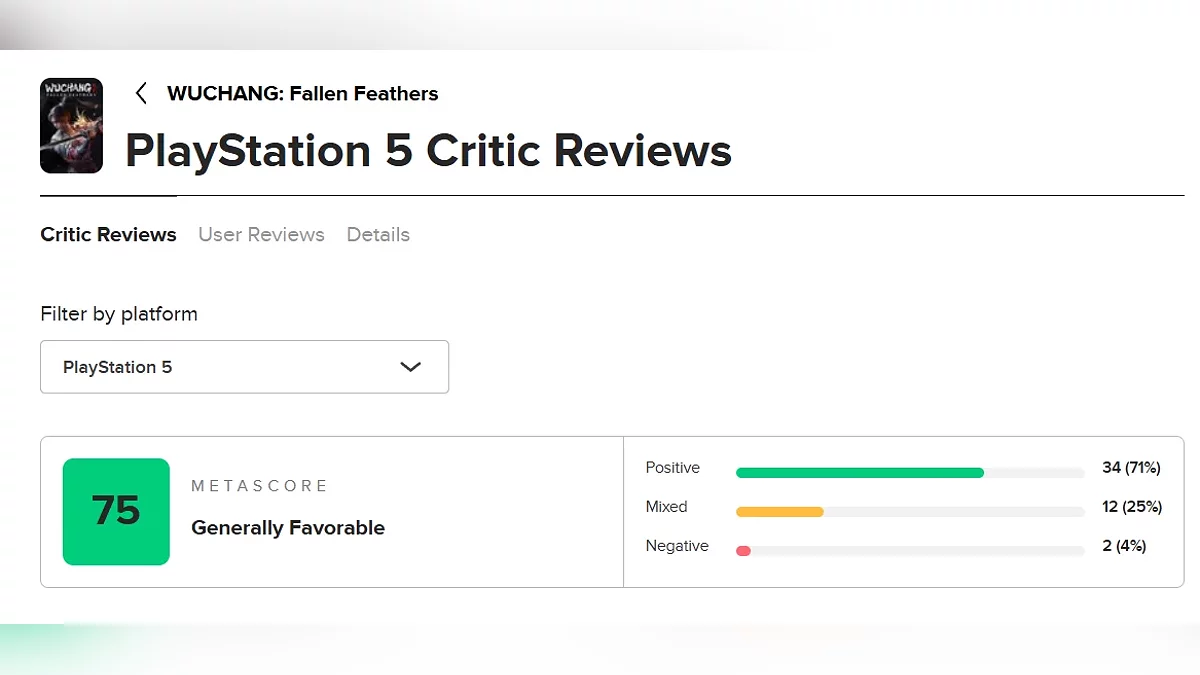
Task: Switch to the Critic Reviews tab
Action: (108, 235)
